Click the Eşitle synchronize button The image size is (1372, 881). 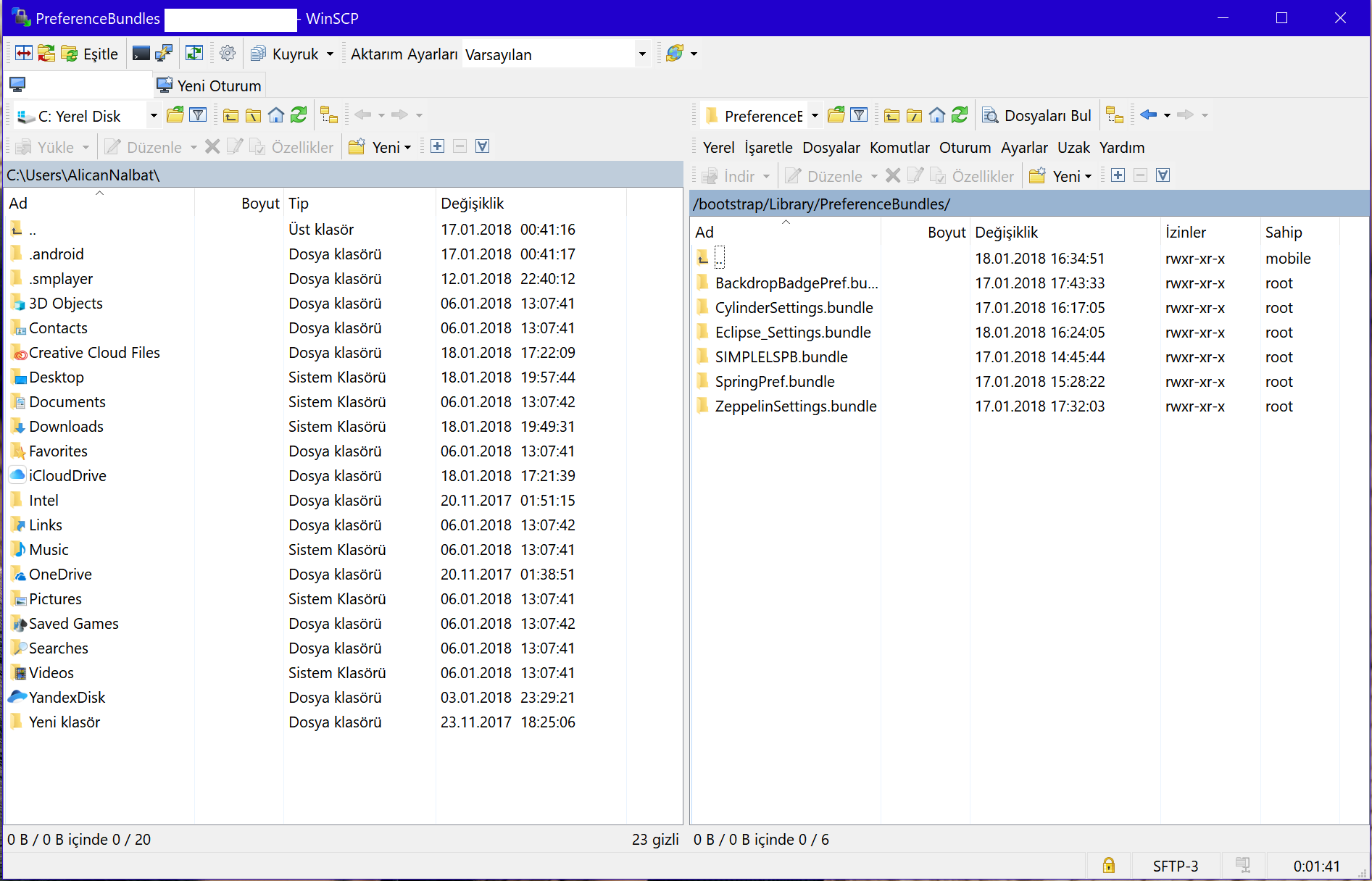90,54
